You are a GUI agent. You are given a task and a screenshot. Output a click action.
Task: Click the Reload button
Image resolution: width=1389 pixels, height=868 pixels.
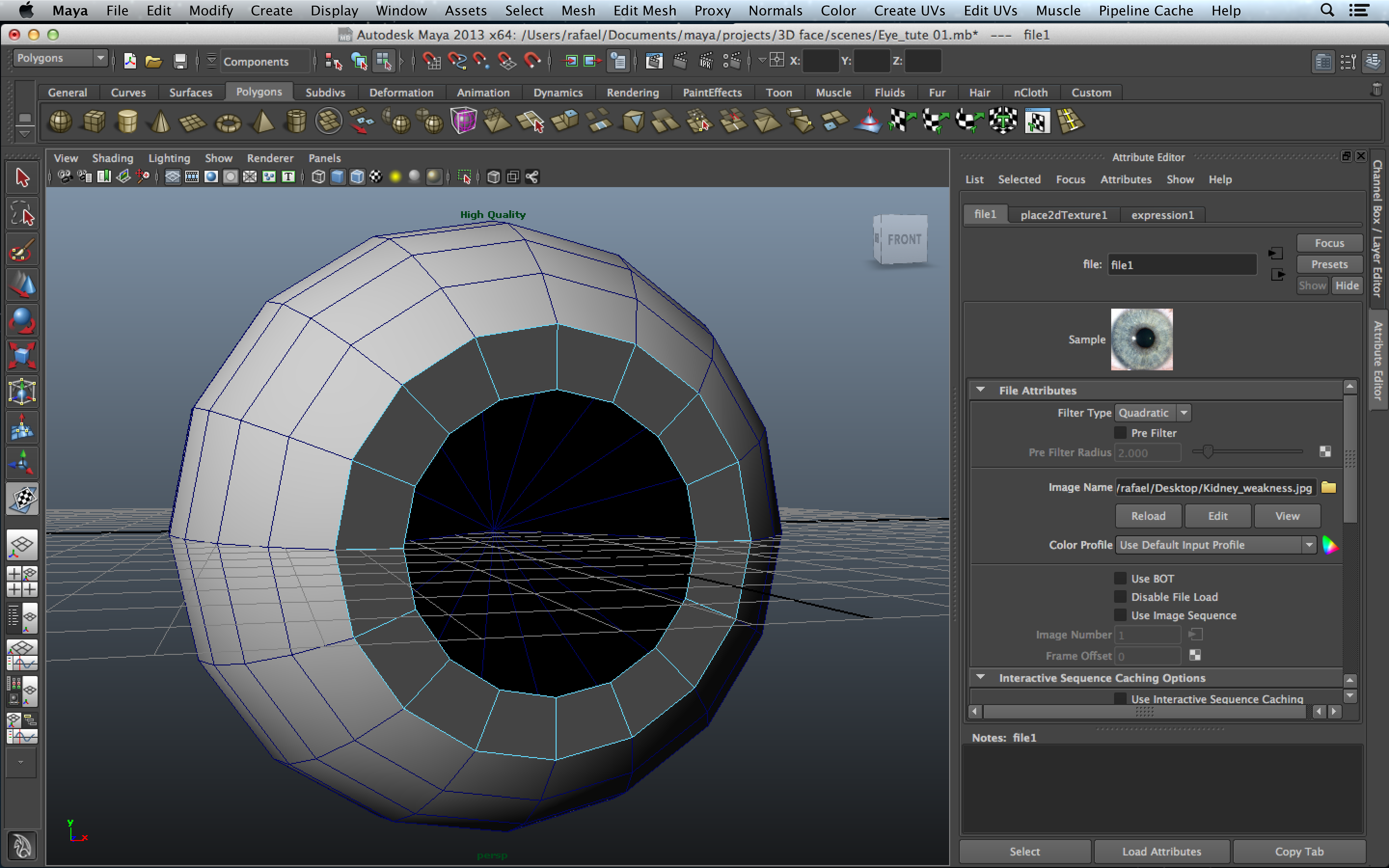tap(1148, 515)
